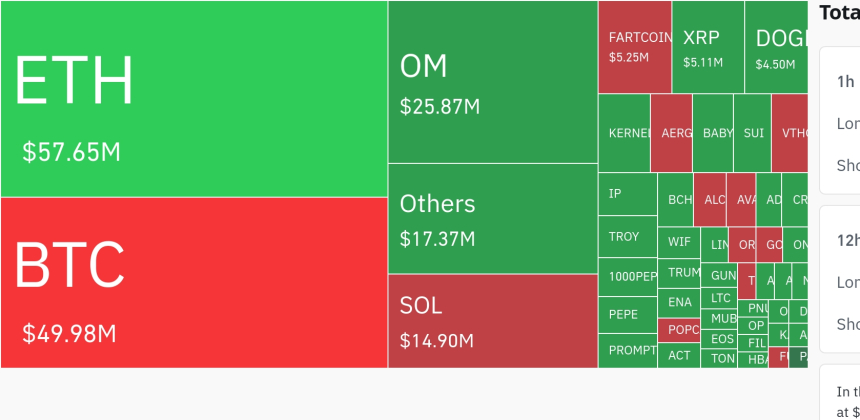The width and height of the screenshot is (860, 420).
Task: Click the FARTCOIN heatmap tile
Action: 635,46
